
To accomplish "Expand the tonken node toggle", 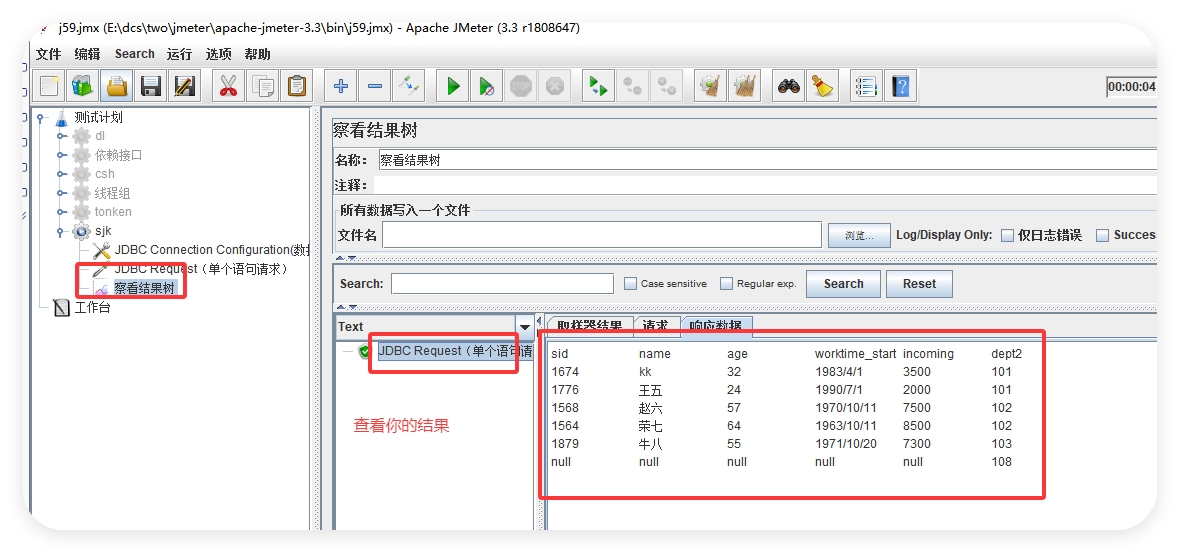I will (x=62, y=212).
